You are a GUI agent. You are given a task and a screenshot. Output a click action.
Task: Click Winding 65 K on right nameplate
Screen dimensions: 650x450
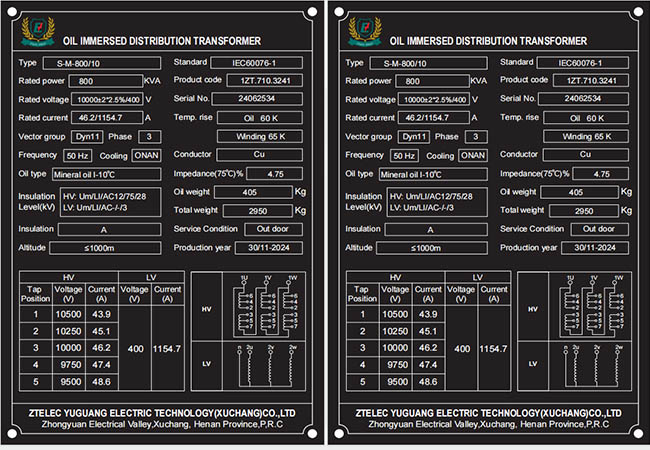tap(586, 136)
